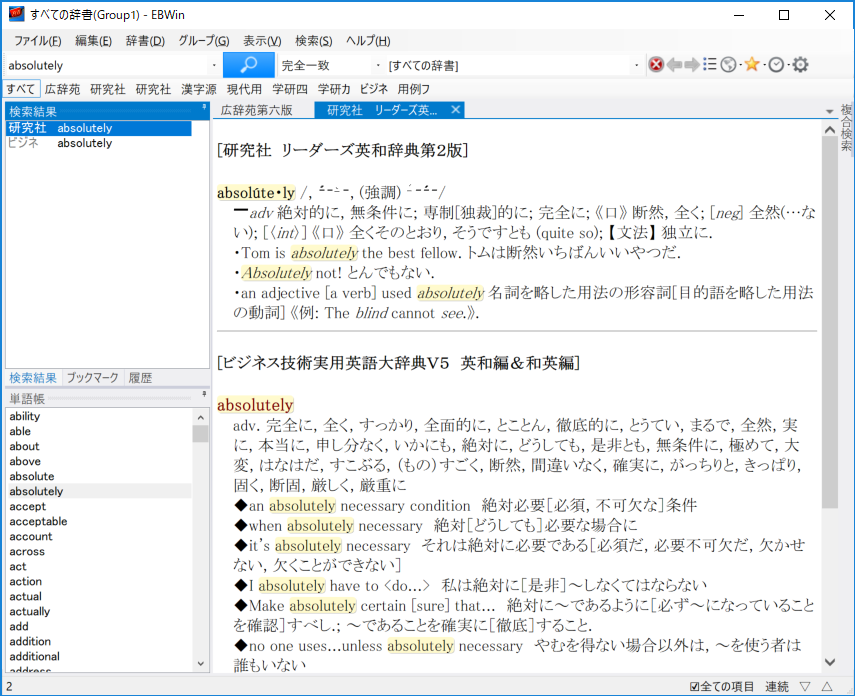
Task: Open the clock history dropdown arrow
Action: [787, 65]
